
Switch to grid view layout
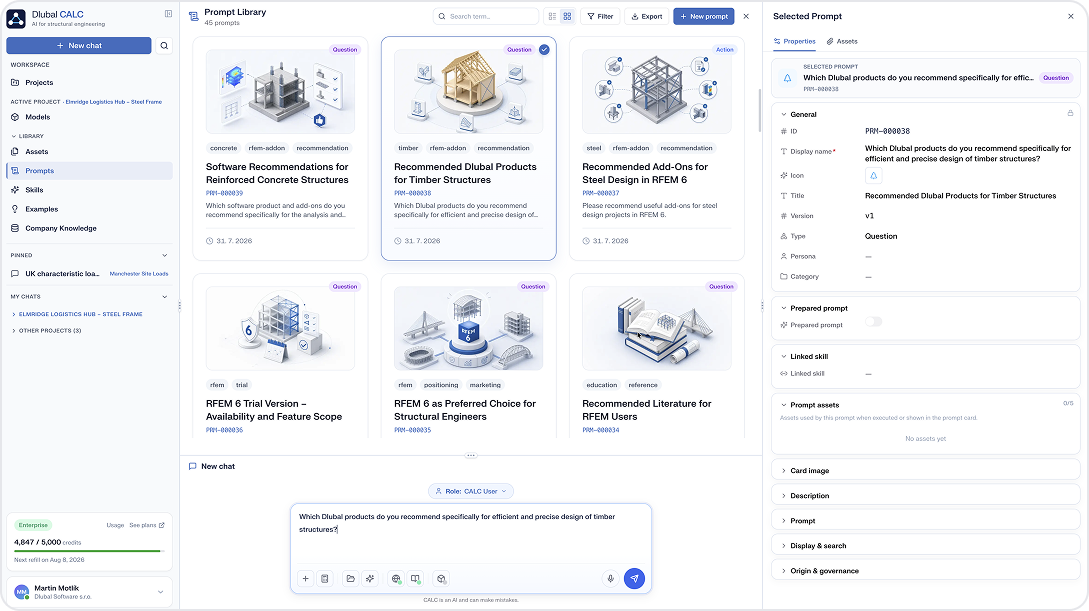point(567,16)
